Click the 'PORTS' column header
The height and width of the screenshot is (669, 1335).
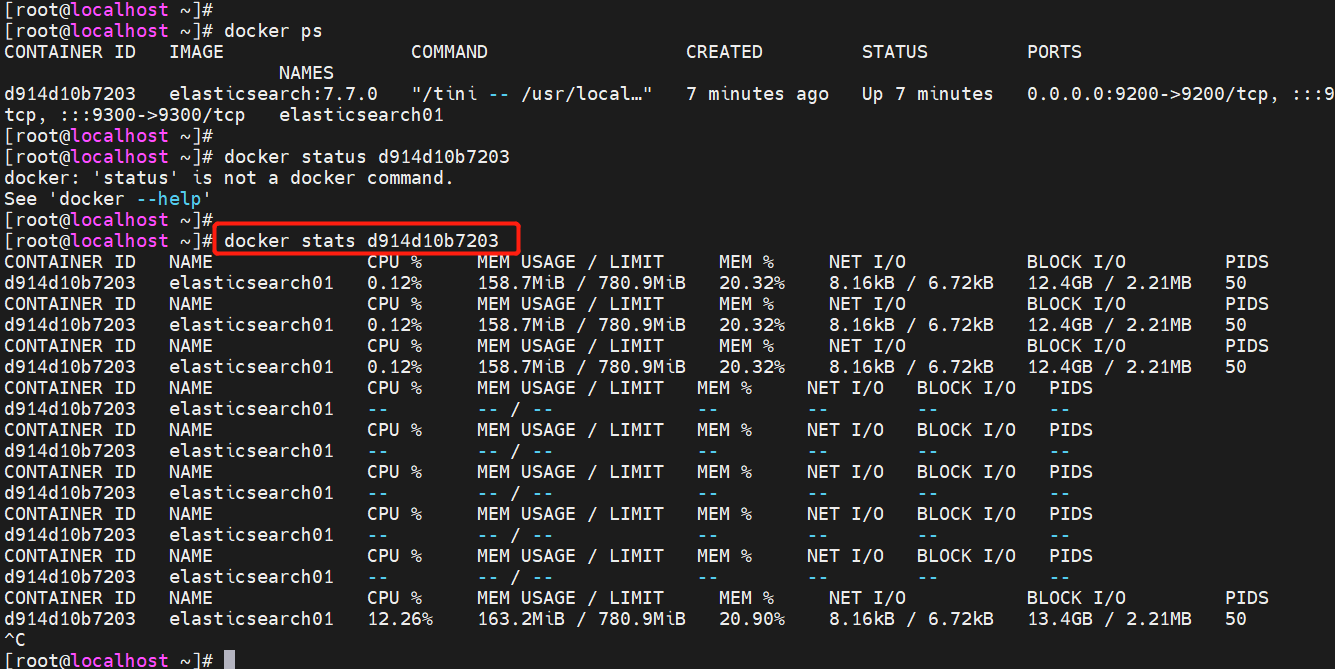pos(1054,52)
